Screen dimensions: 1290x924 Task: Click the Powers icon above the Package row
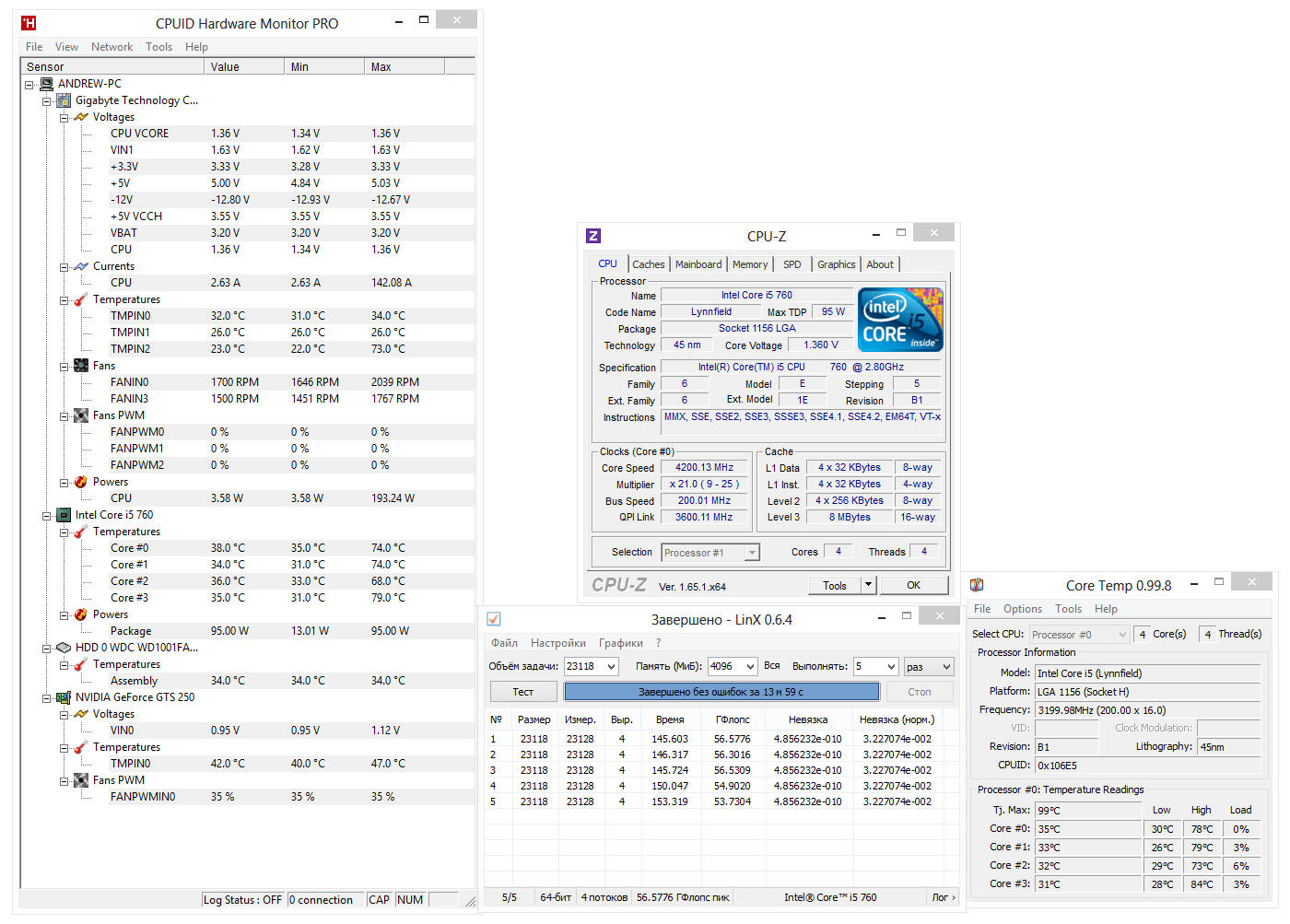tap(81, 614)
